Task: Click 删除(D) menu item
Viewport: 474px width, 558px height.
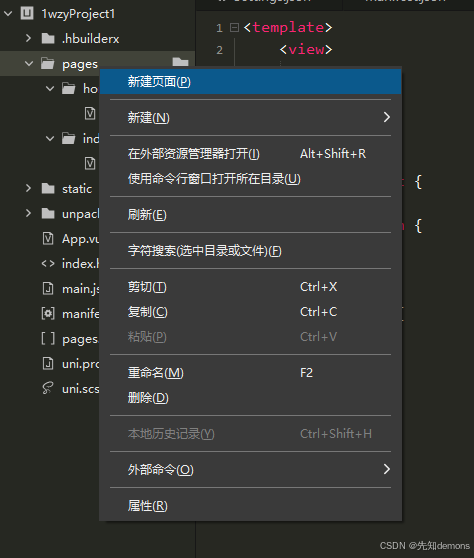Action: [251, 398]
